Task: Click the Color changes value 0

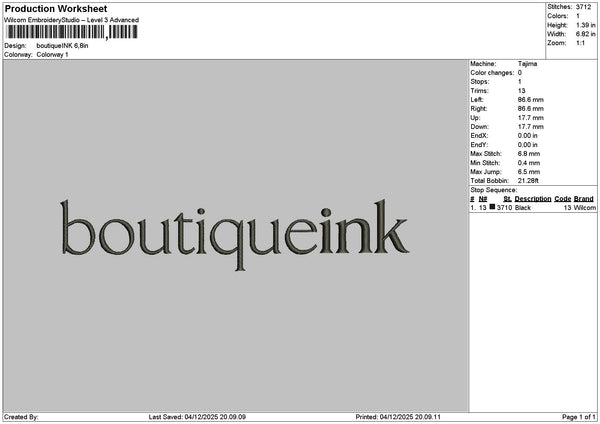Action: (520, 73)
